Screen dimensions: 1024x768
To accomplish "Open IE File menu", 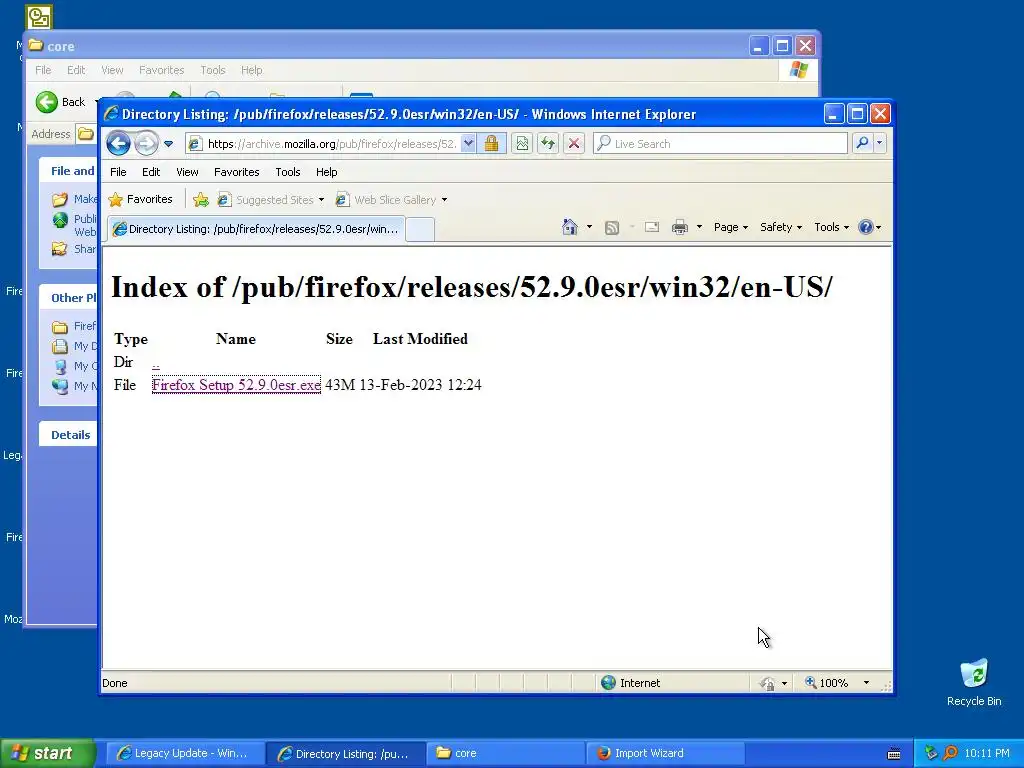I will click(x=118, y=172).
